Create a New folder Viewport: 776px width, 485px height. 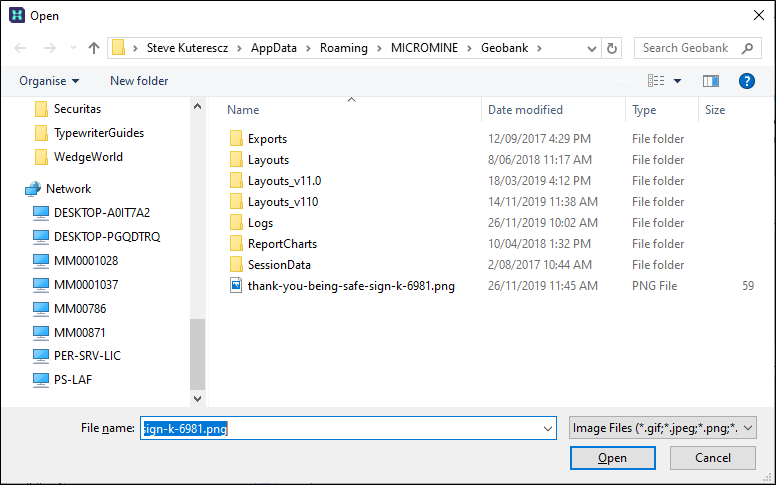pos(139,81)
